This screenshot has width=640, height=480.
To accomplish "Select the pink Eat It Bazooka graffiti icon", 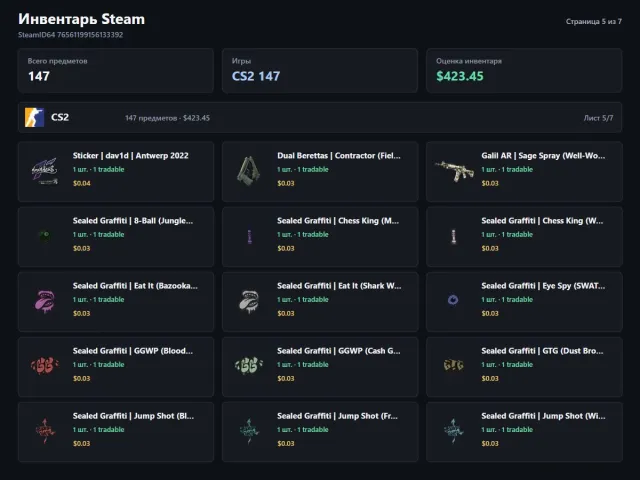I will point(45,301).
